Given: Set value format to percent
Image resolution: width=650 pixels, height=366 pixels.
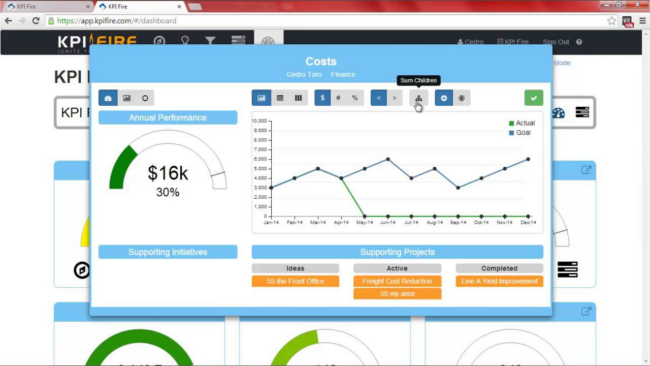Looking at the screenshot, I should click(x=355, y=98).
